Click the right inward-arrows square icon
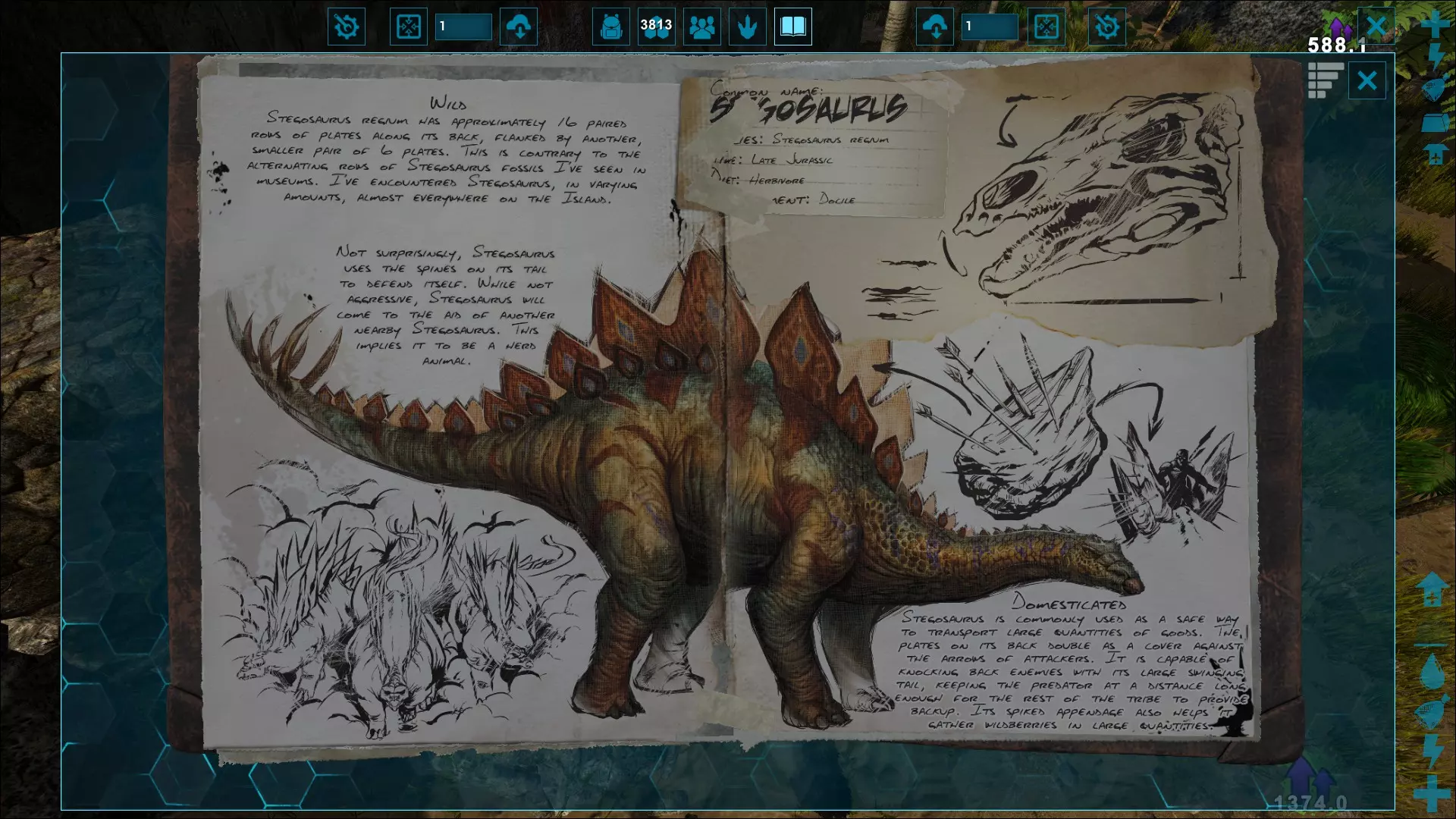 (1046, 27)
